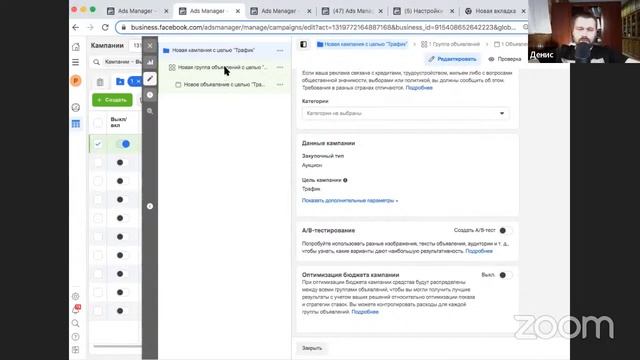
Task: Click the search magnifier in left sidebar
Action: [x=76, y=323]
